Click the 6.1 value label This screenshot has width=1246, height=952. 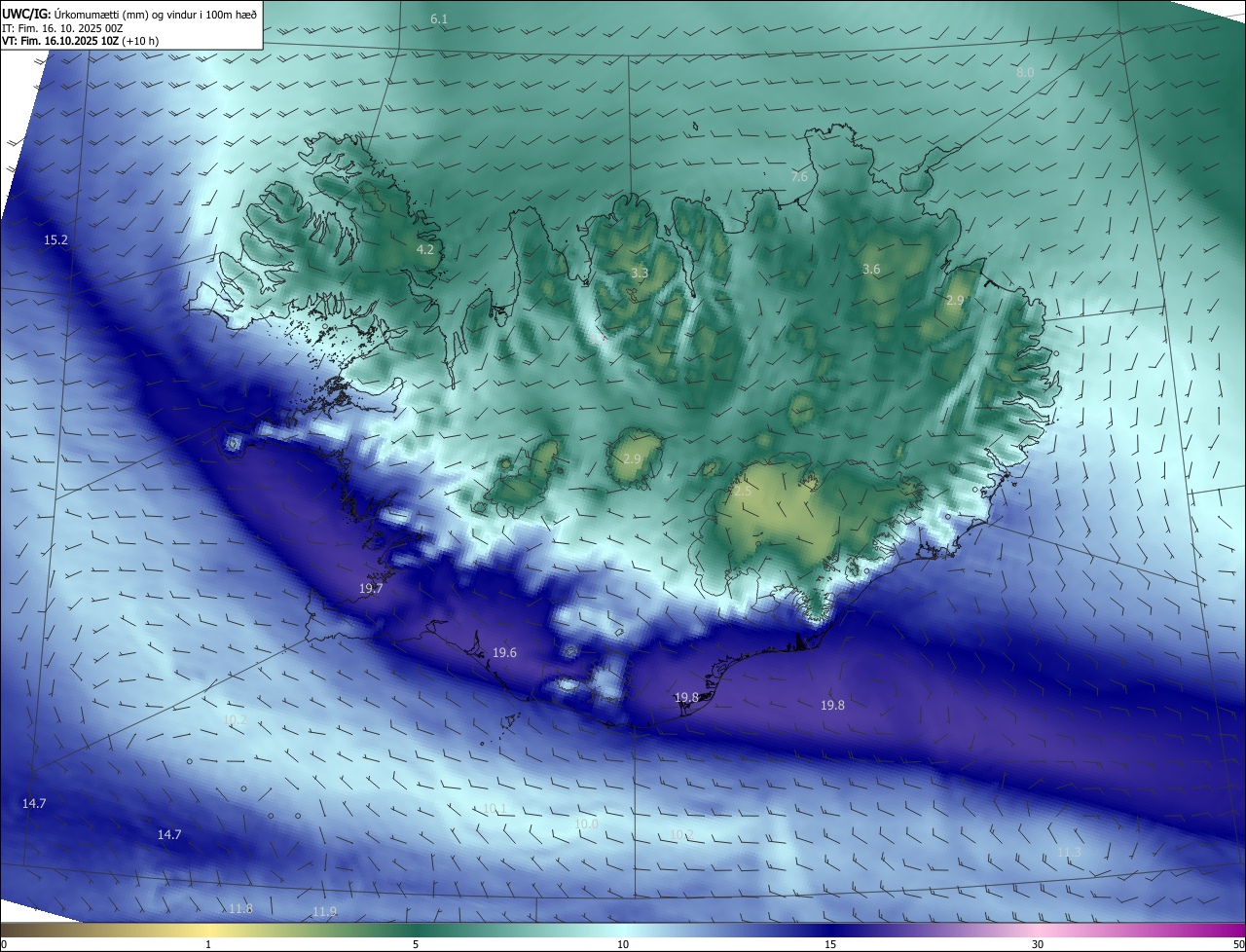(439, 19)
